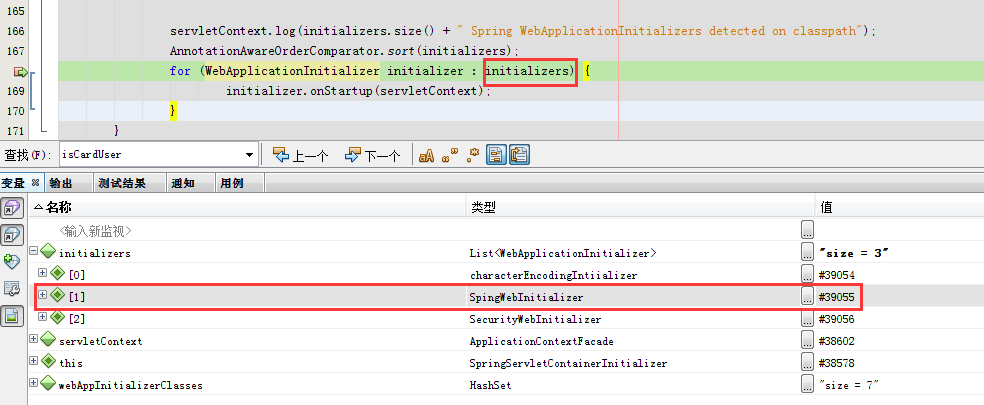
Task: Click the green diamond icon of [0]
Action: point(57,274)
